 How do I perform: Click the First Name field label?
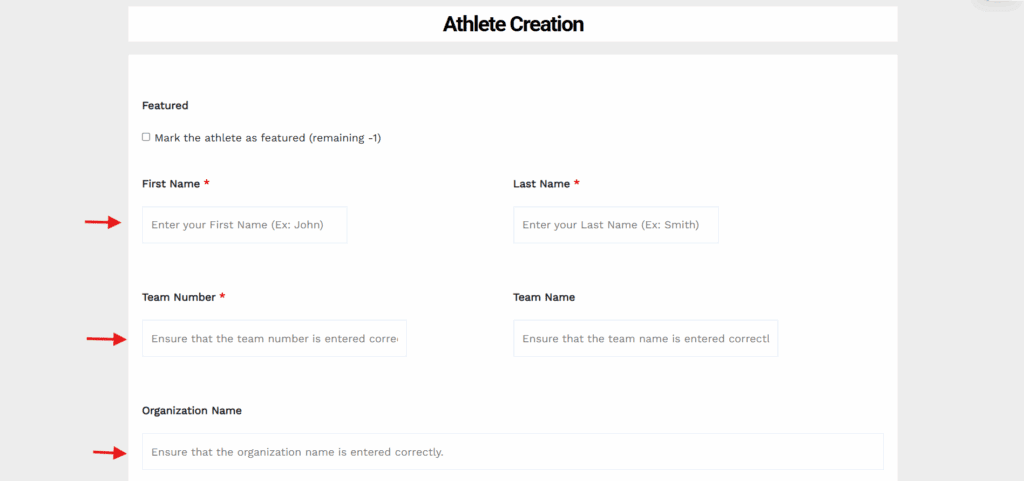click(x=171, y=184)
